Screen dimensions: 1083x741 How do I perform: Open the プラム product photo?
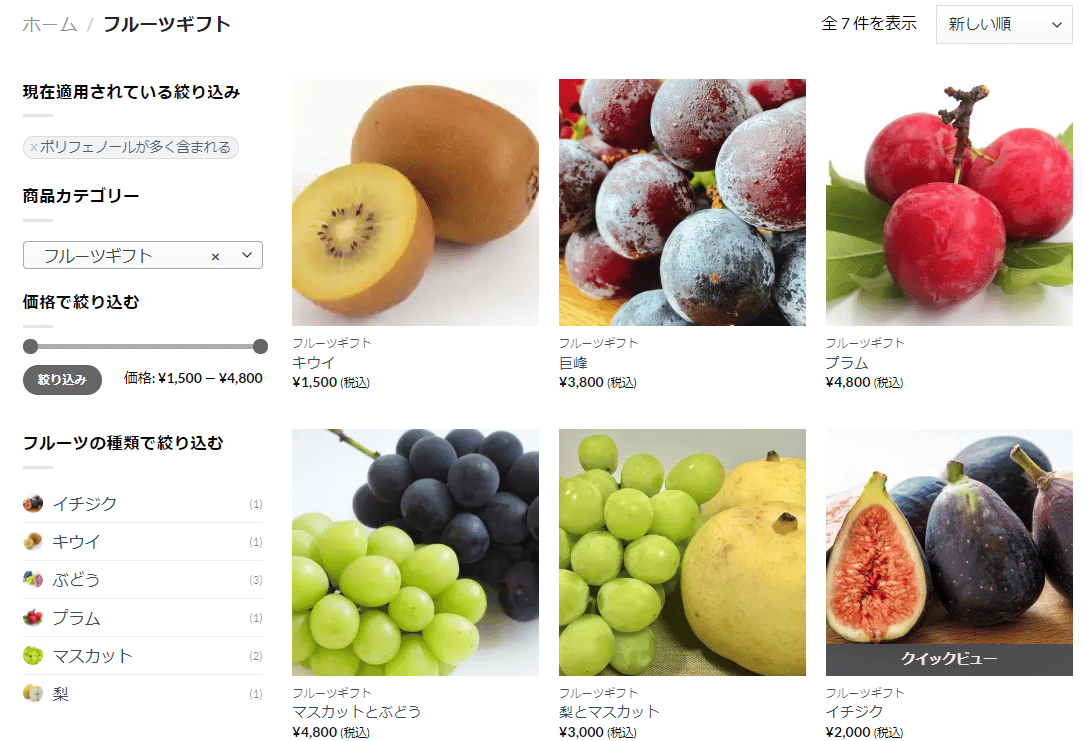[949, 202]
